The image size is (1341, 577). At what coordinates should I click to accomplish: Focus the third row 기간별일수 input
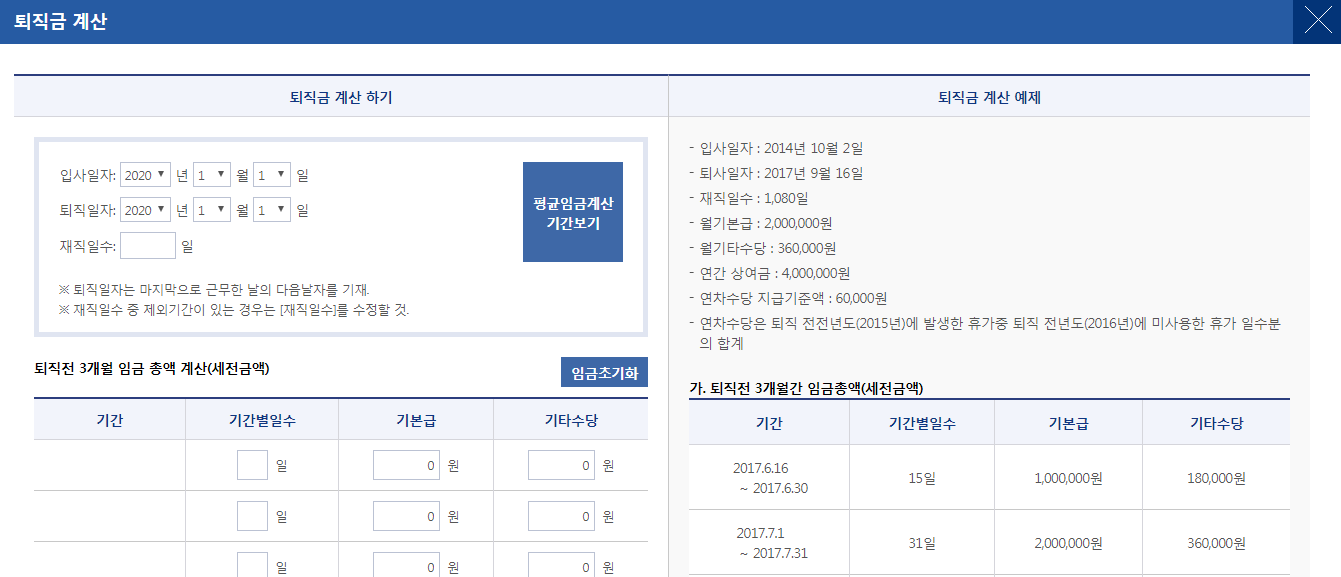(252, 565)
